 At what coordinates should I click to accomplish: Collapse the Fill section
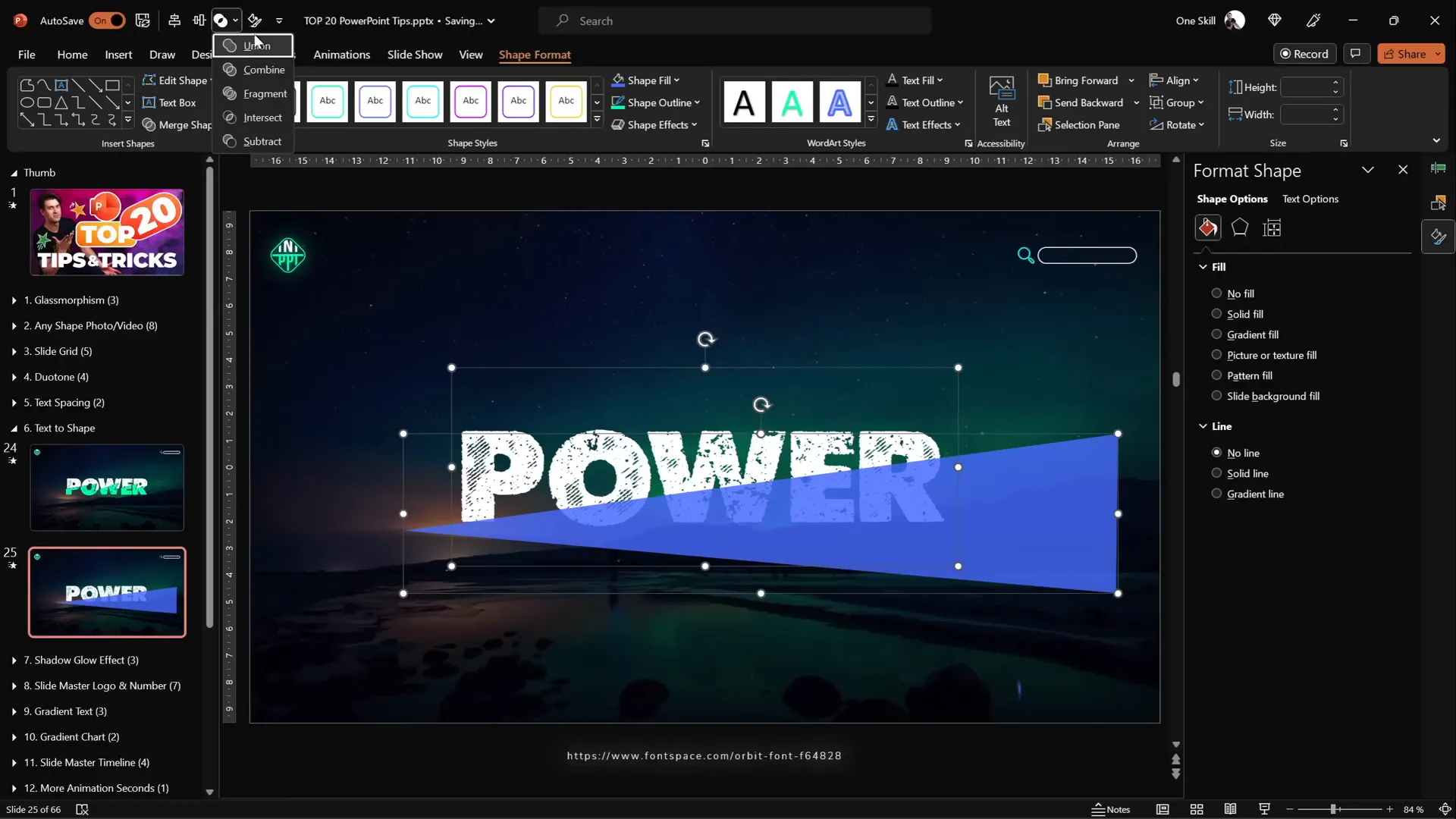click(x=1203, y=267)
